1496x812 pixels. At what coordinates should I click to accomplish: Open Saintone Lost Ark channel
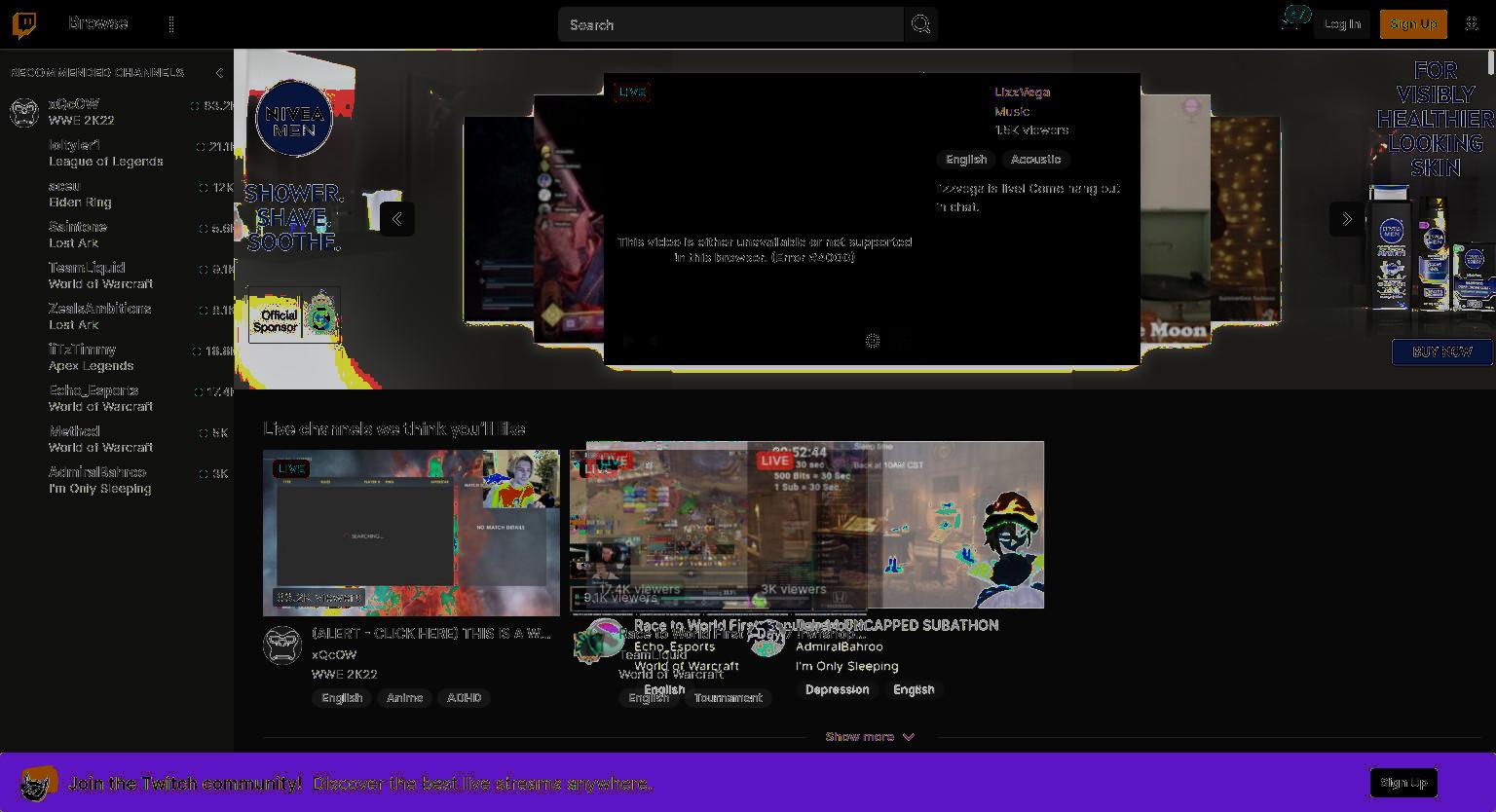click(x=117, y=235)
